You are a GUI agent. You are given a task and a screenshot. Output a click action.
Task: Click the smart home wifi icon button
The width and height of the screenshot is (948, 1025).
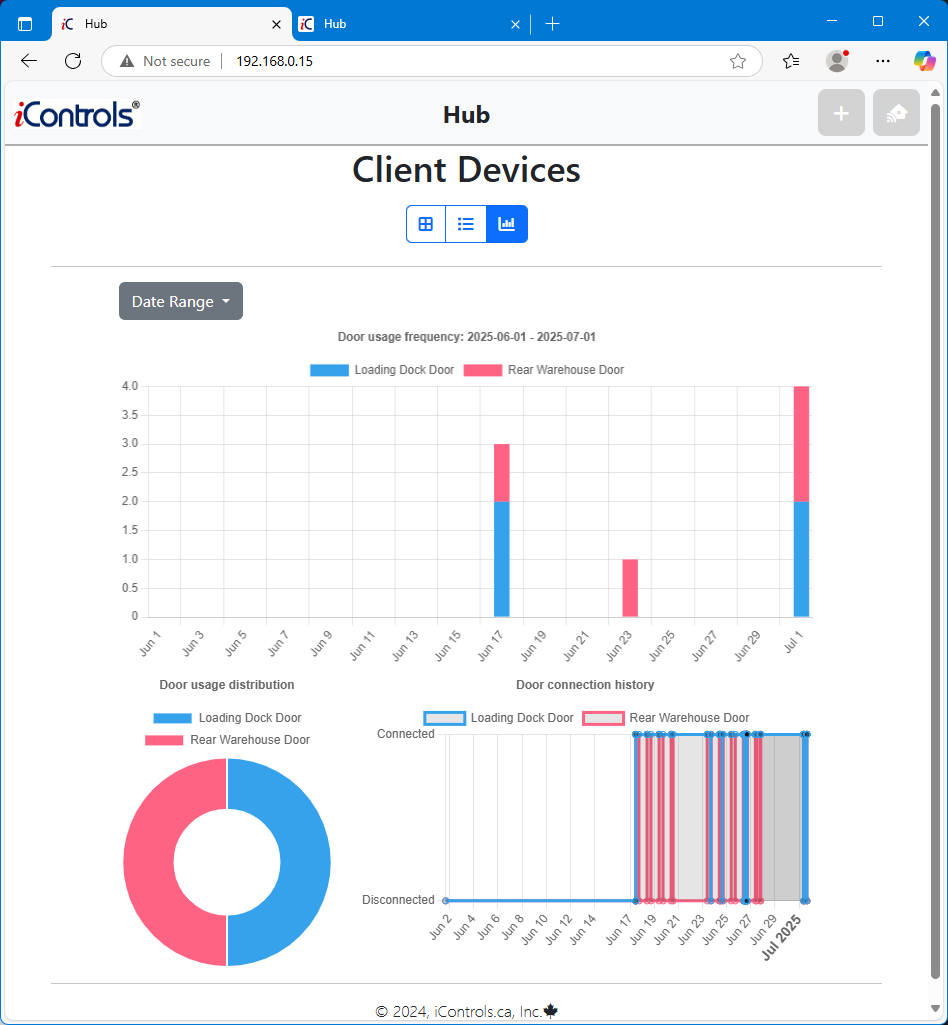[896, 112]
